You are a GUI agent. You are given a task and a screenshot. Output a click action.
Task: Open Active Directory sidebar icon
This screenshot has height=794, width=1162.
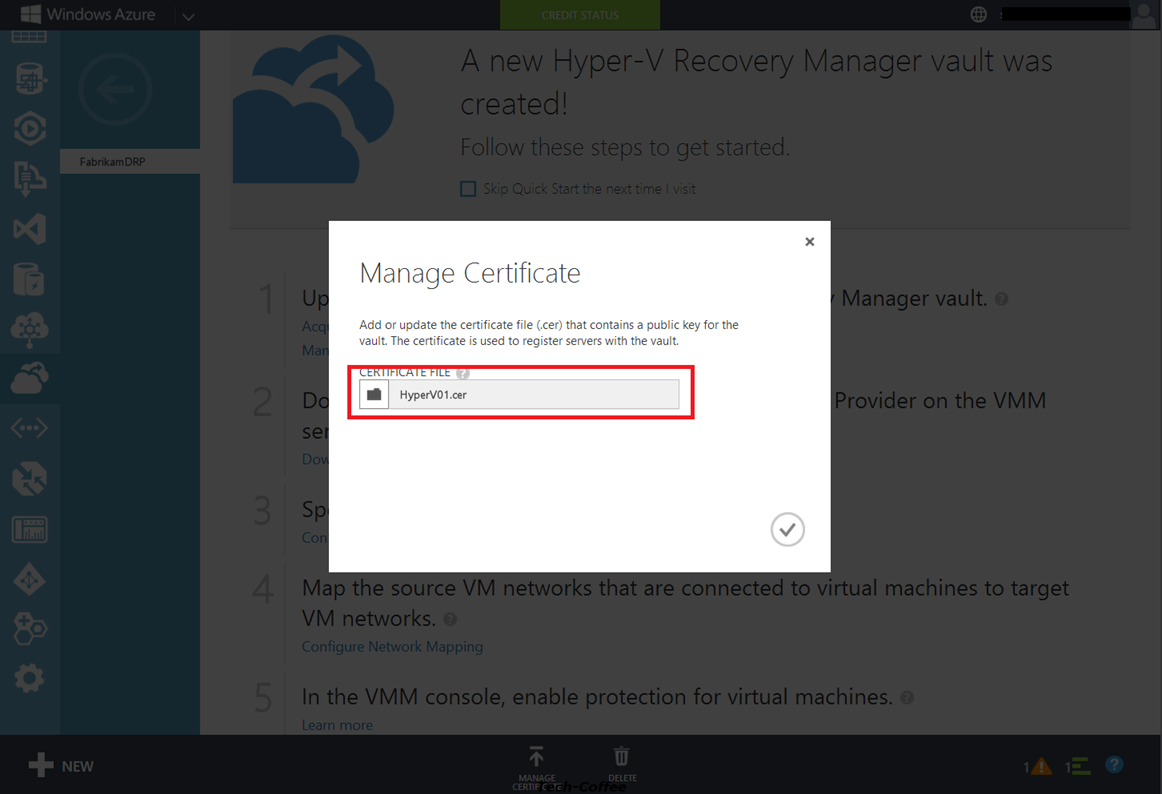30,580
